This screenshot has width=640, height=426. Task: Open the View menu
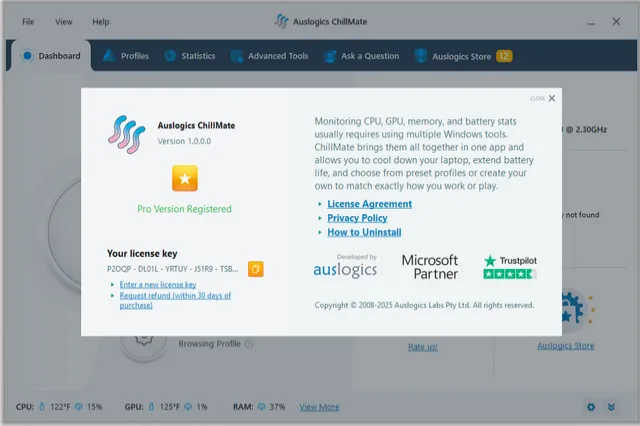(x=64, y=22)
